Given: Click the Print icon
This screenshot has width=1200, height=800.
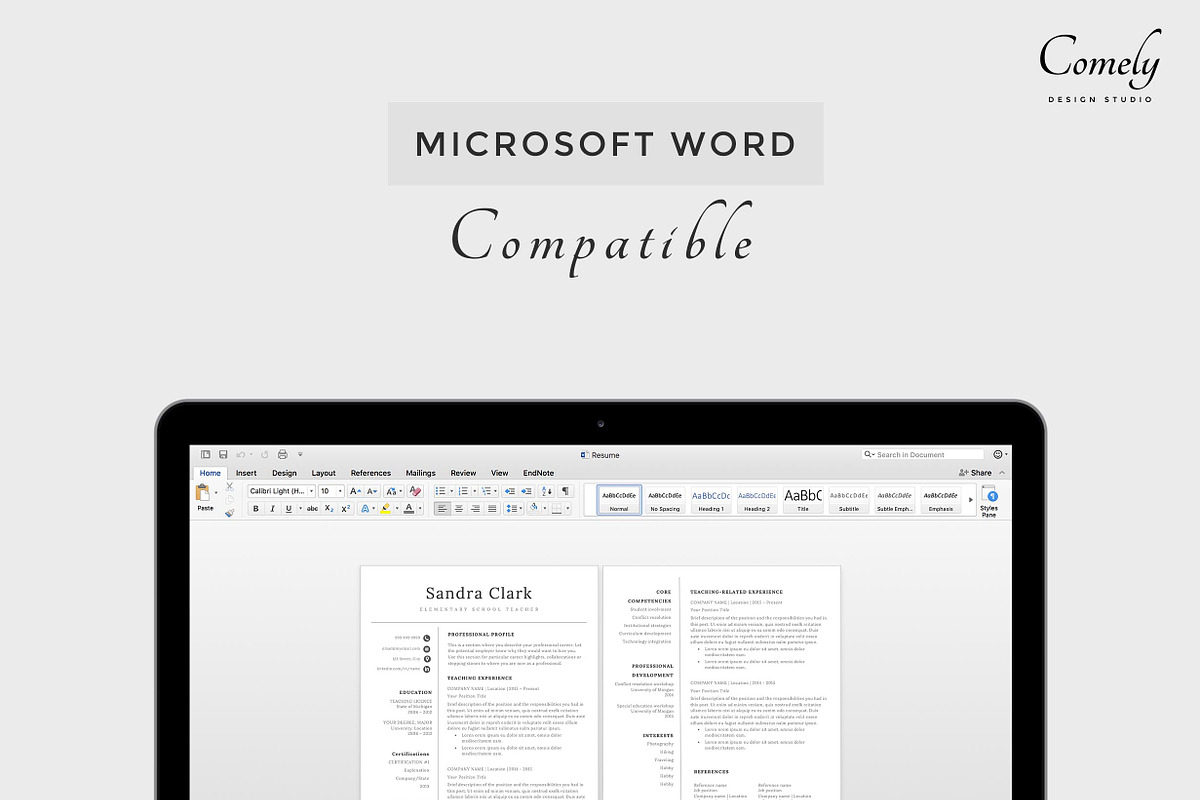Looking at the screenshot, I should pyautogui.click(x=282, y=454).
